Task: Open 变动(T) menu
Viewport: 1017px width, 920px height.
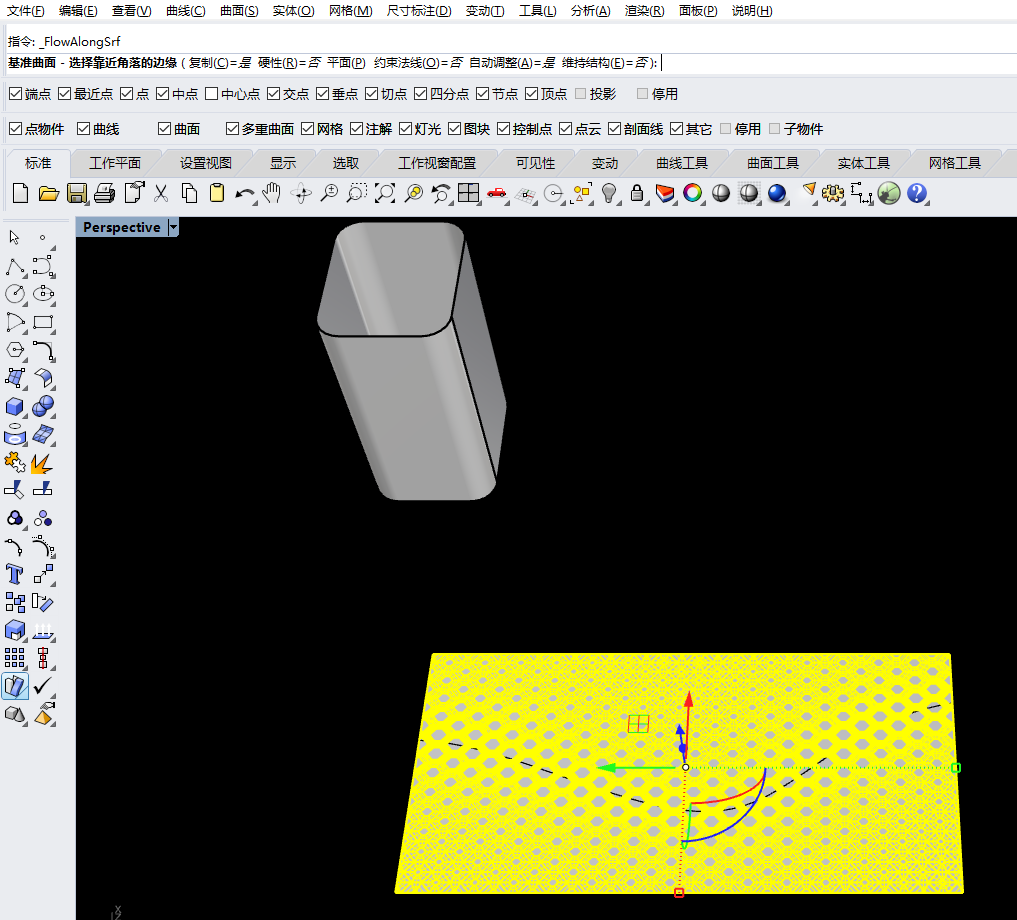Action: [x=485, y=11]
